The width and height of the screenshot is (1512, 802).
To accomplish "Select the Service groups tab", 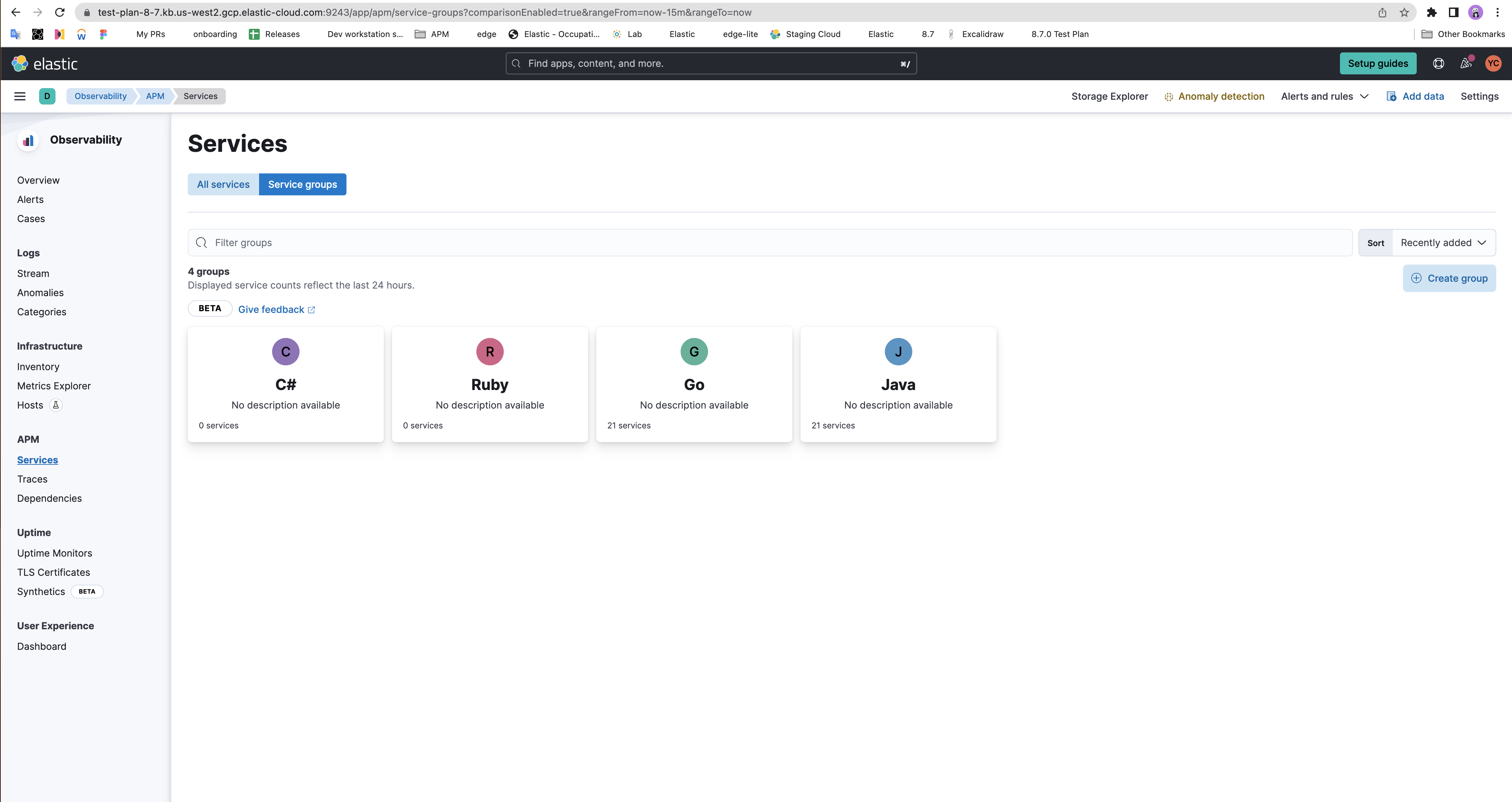I will click(302, 184).
